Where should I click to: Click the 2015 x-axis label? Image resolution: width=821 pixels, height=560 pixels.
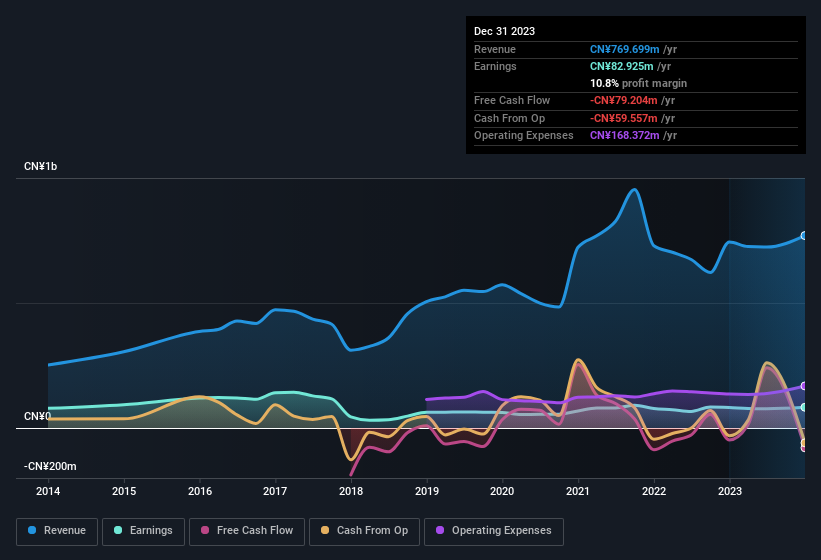click(124, 491)
